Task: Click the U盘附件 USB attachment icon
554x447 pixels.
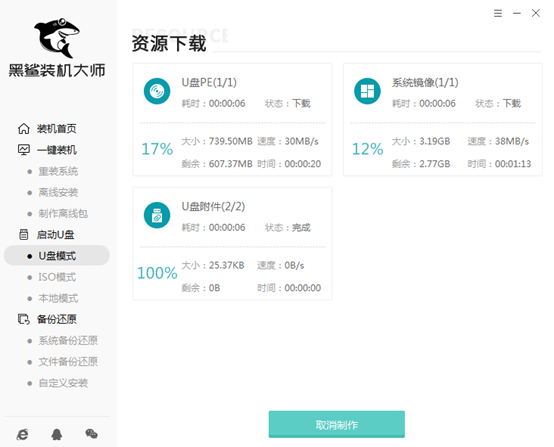Action: (x=157, y=215)
